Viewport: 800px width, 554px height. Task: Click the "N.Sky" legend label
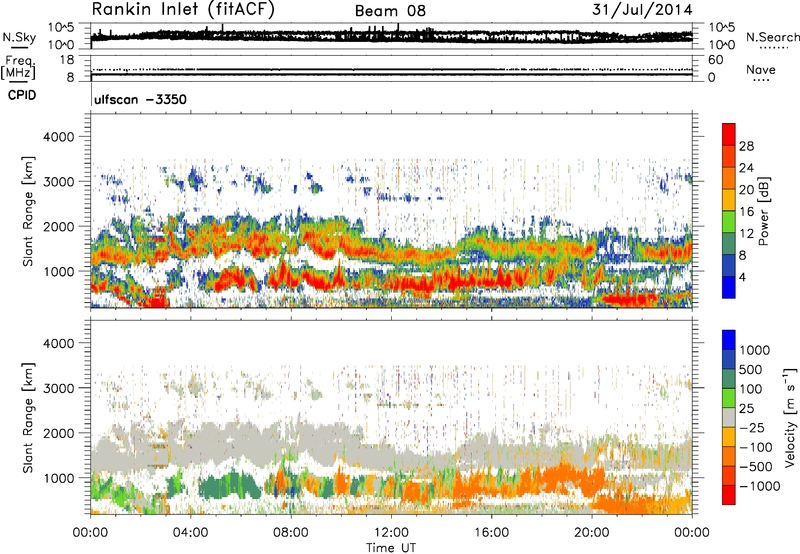pyautogui.click(x=19, y=37)
